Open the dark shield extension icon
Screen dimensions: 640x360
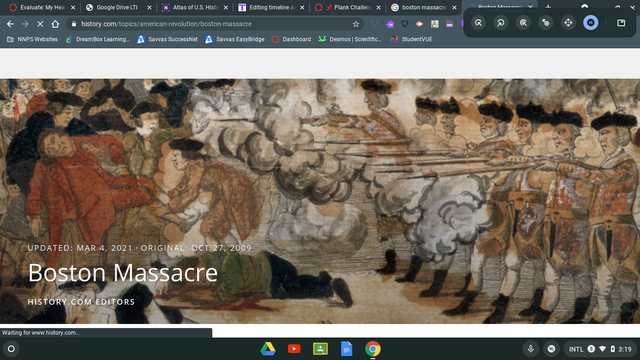[x=404, y=24]
